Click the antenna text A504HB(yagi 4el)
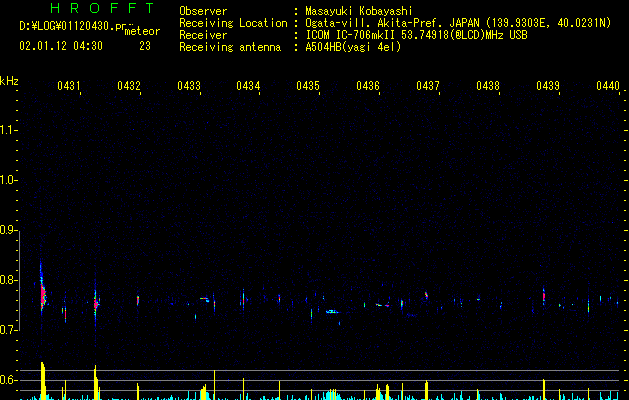 click(x=353, y=47)
